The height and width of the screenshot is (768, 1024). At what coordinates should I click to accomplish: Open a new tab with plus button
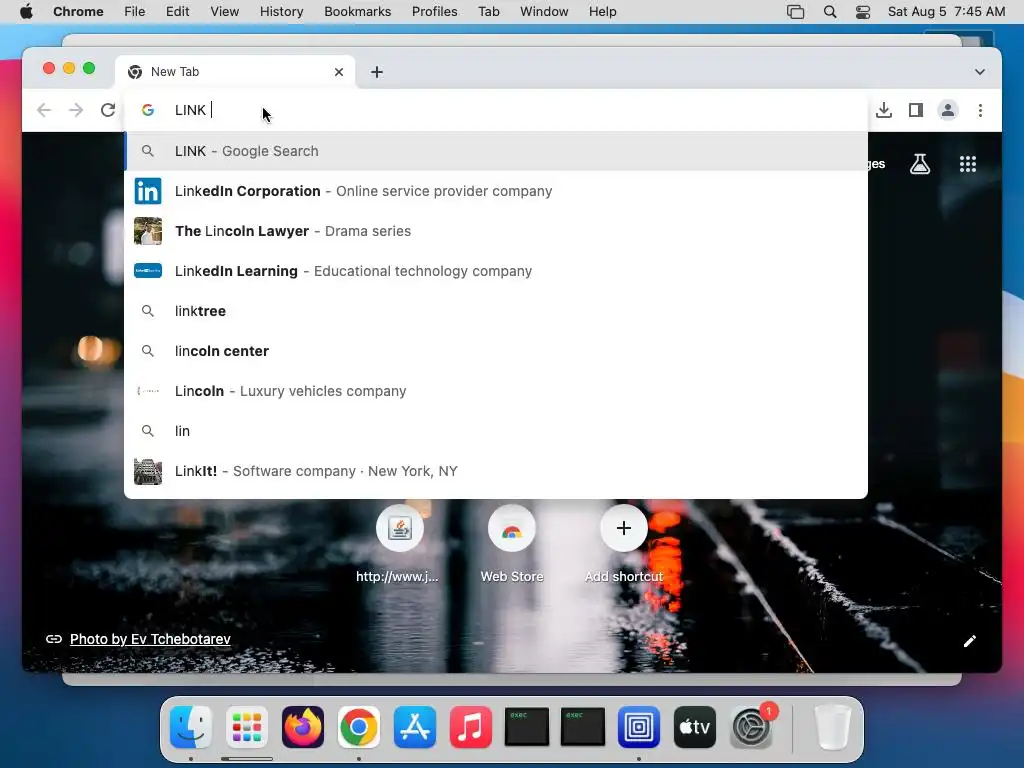coord(377,72)
